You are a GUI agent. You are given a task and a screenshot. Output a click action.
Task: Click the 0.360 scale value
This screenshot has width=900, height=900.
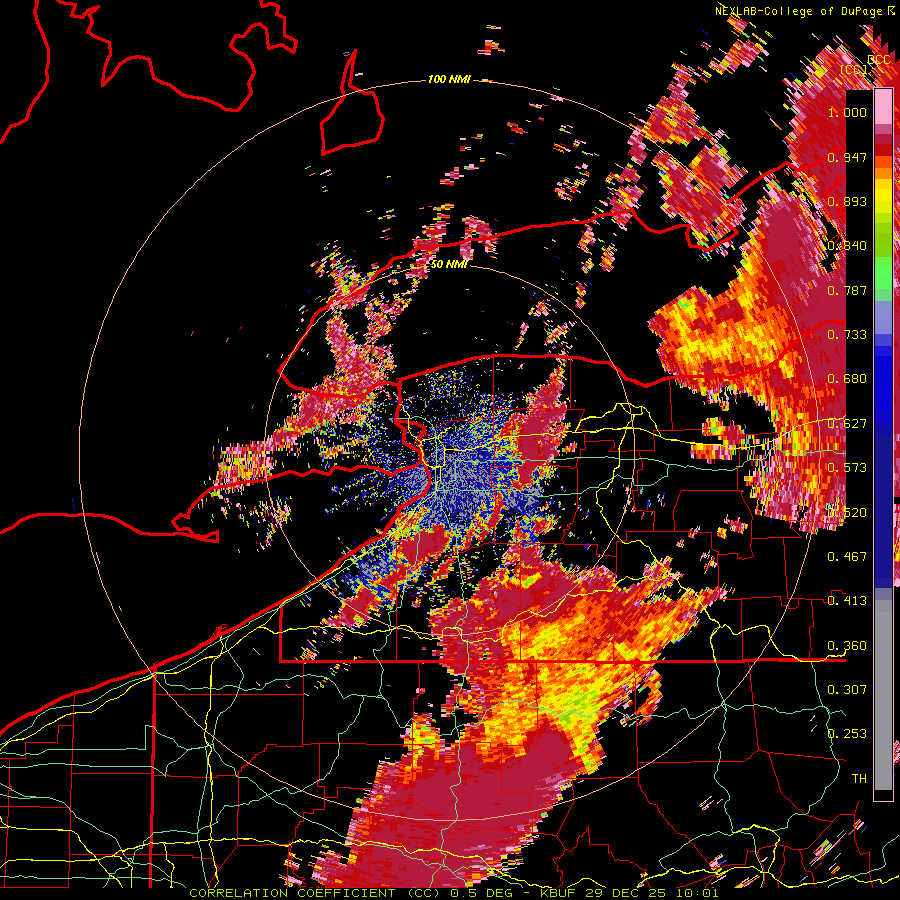[847, 646]
